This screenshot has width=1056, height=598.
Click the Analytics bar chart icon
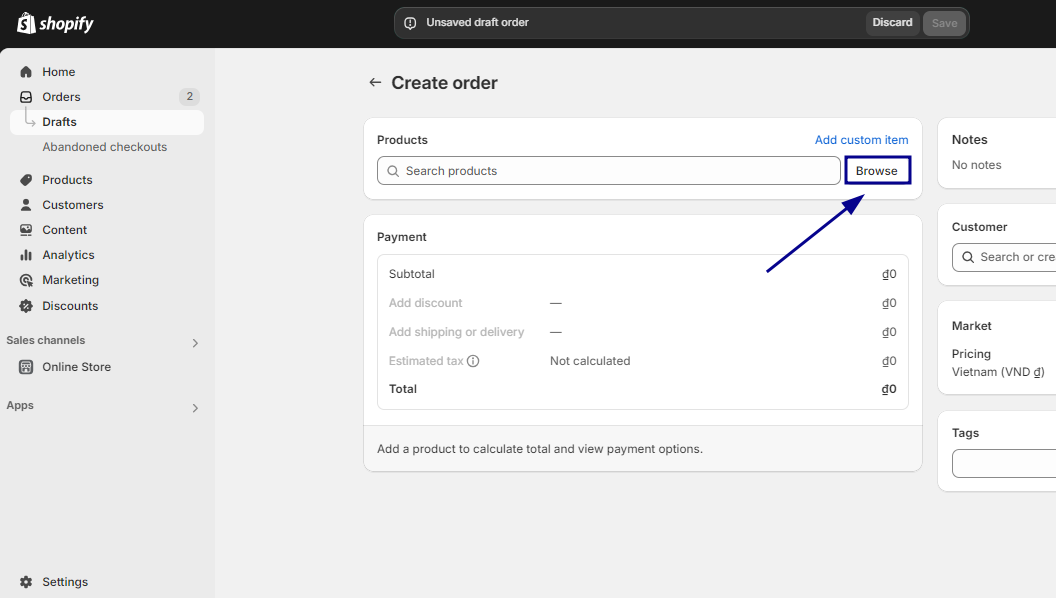(x=26, y=255)
